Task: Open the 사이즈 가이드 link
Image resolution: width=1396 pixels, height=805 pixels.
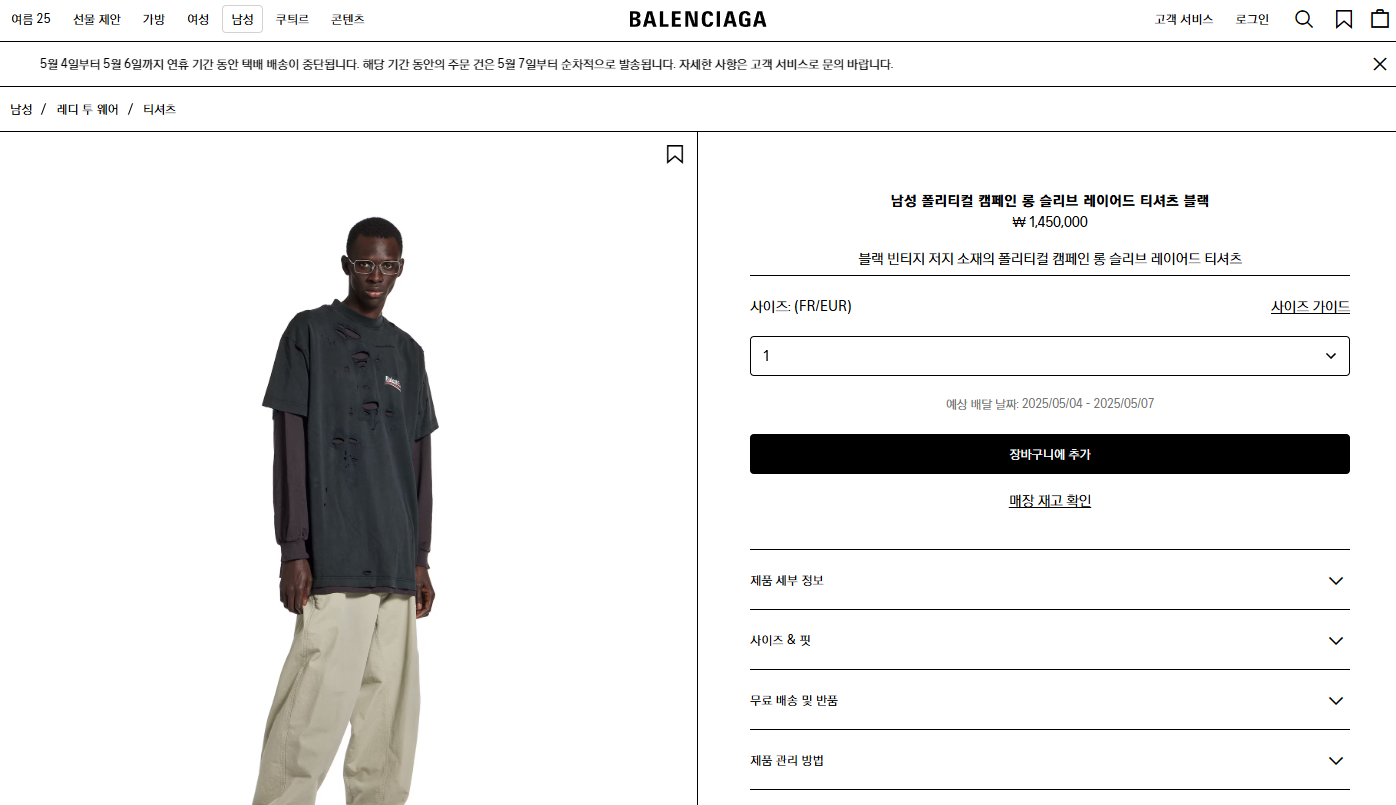Action: (1310, 307)
